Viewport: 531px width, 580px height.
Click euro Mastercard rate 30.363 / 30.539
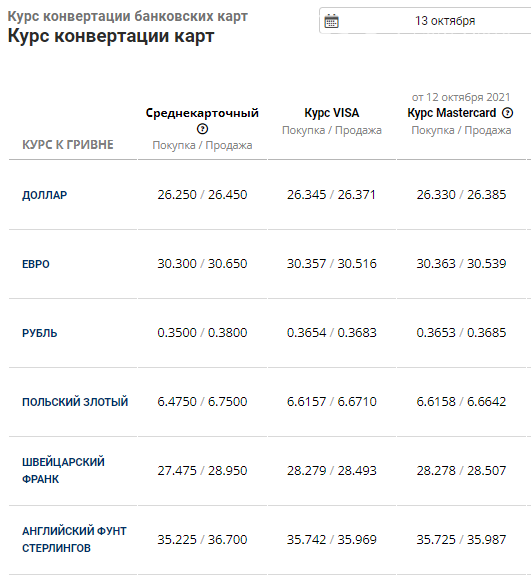point(461,264)
